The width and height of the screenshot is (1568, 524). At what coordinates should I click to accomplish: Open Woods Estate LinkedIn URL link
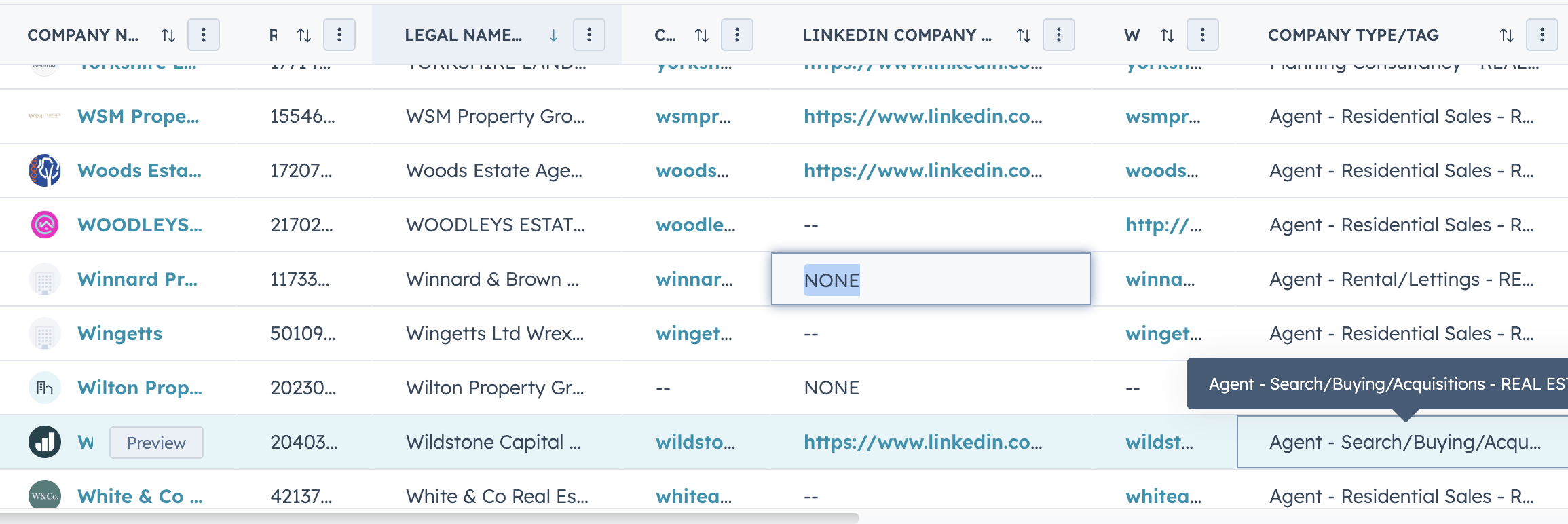coord(922,170)
